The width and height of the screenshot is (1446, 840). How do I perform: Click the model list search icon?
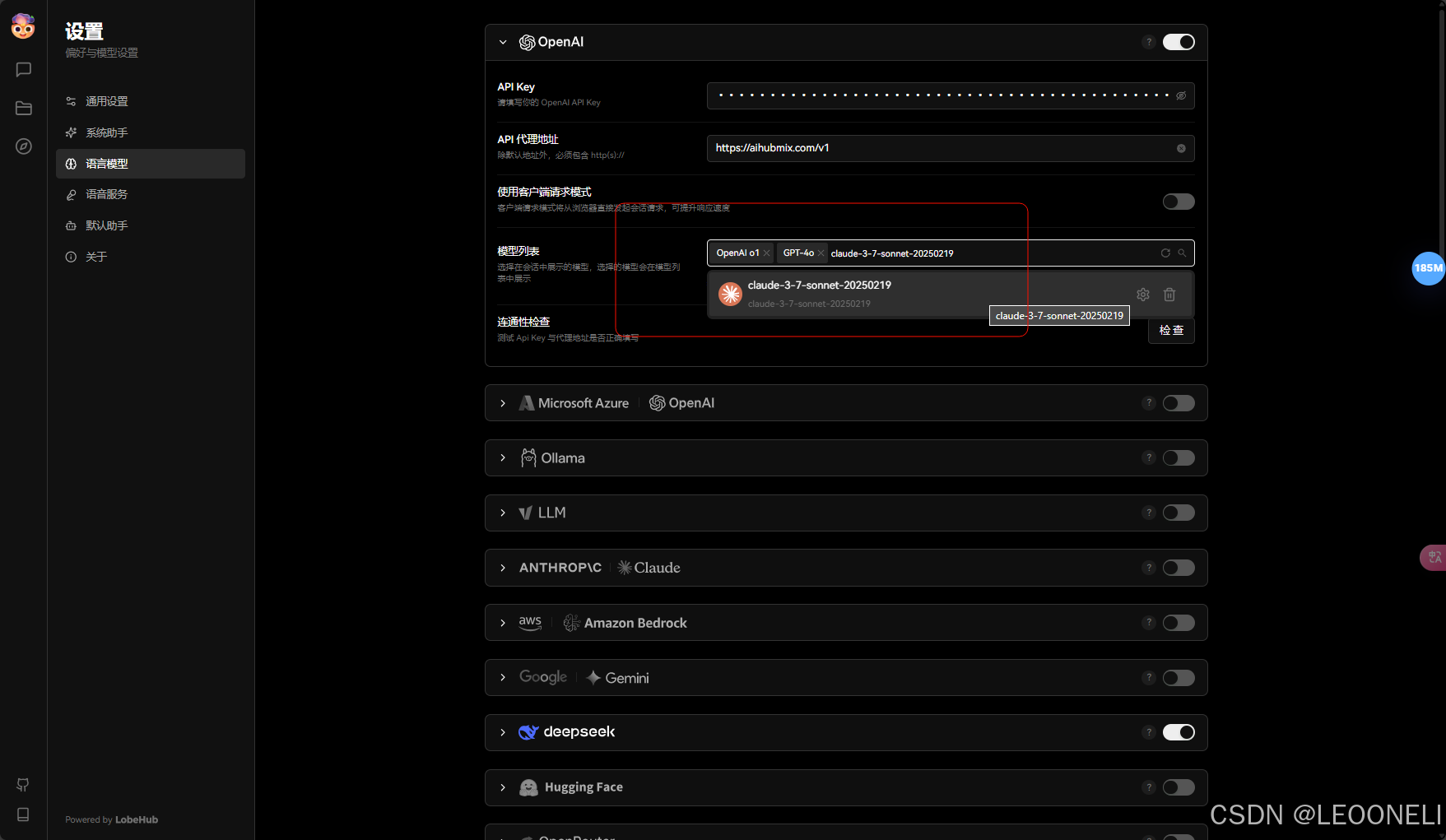point(1182,253)
